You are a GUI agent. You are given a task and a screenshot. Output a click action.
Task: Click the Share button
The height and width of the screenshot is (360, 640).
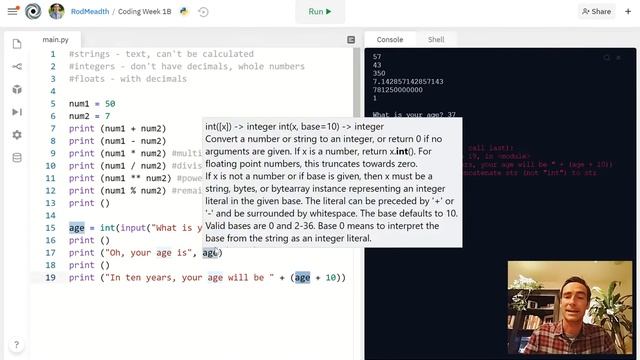pos(596,11)
